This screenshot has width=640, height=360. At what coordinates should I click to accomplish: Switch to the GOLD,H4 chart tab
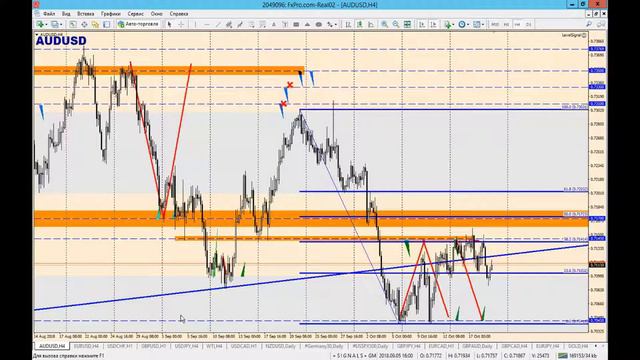[578, 346]
